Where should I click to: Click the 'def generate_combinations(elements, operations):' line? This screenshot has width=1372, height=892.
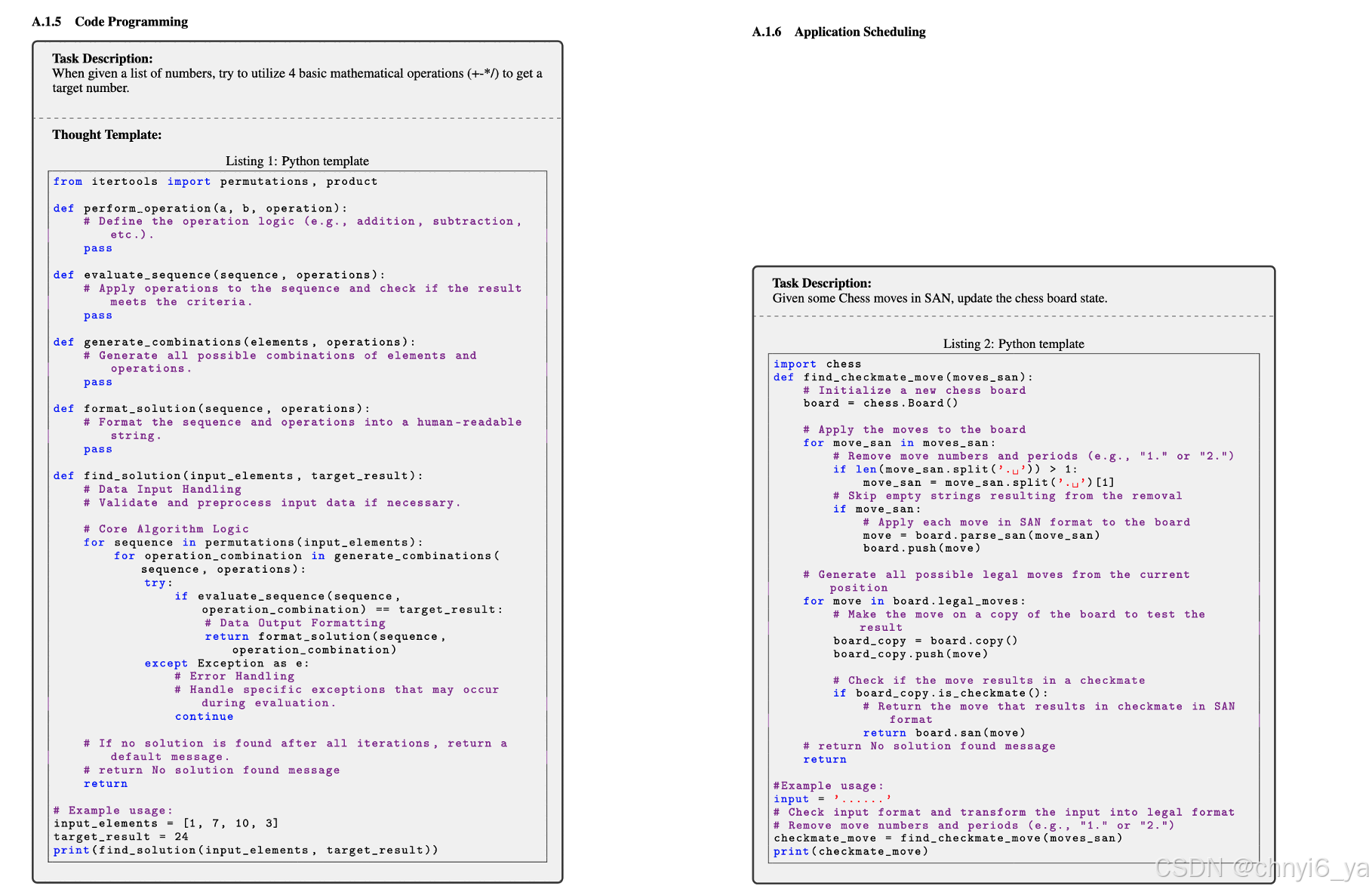pyautogui.click(x=235, y=342)
